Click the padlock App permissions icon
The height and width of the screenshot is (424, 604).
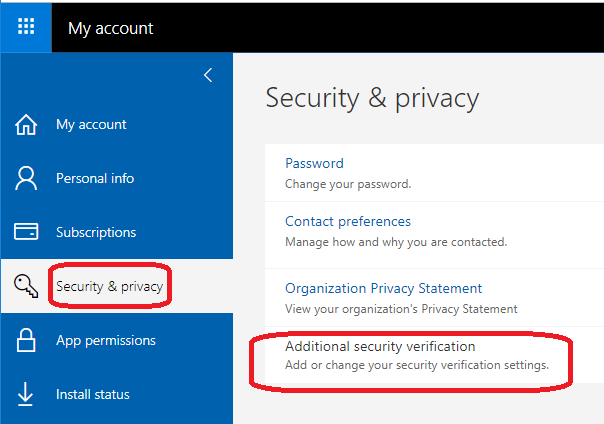tap(26, 341)
